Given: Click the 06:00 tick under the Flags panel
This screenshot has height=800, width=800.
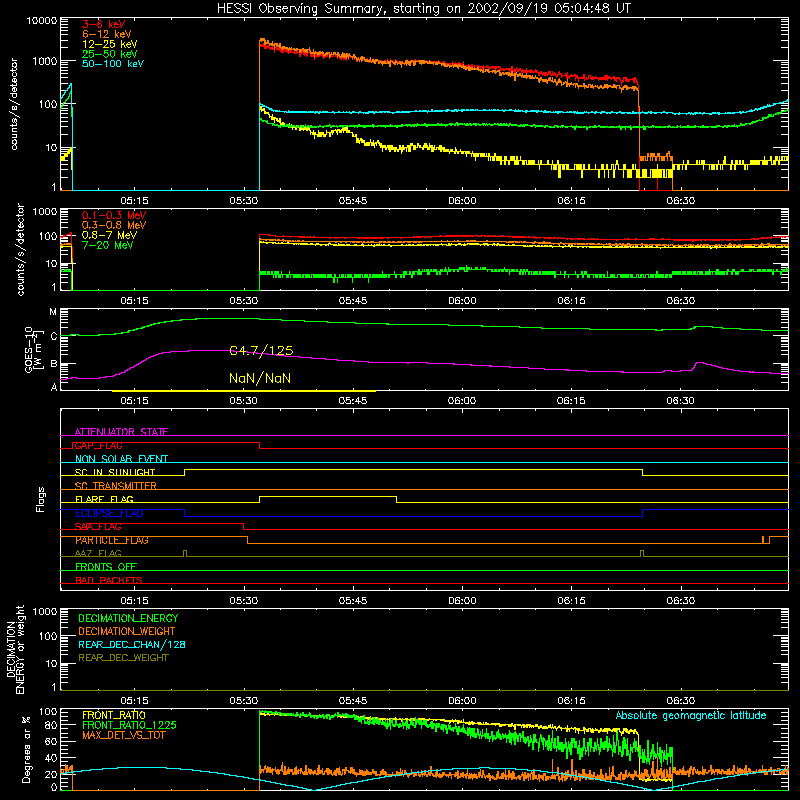Looking at the screenshot, I should pyautogui.click(x=462, y=601).
